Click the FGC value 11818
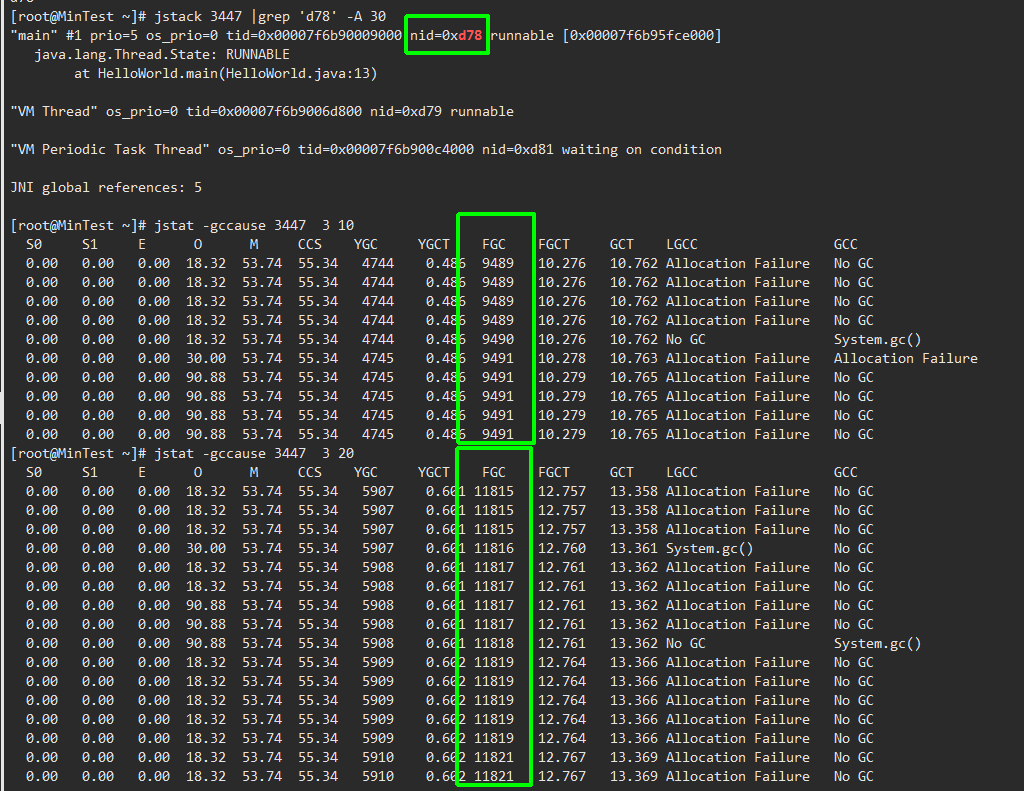The width and height of the screenshot is (1024, 791). click(x=494, y=643)
